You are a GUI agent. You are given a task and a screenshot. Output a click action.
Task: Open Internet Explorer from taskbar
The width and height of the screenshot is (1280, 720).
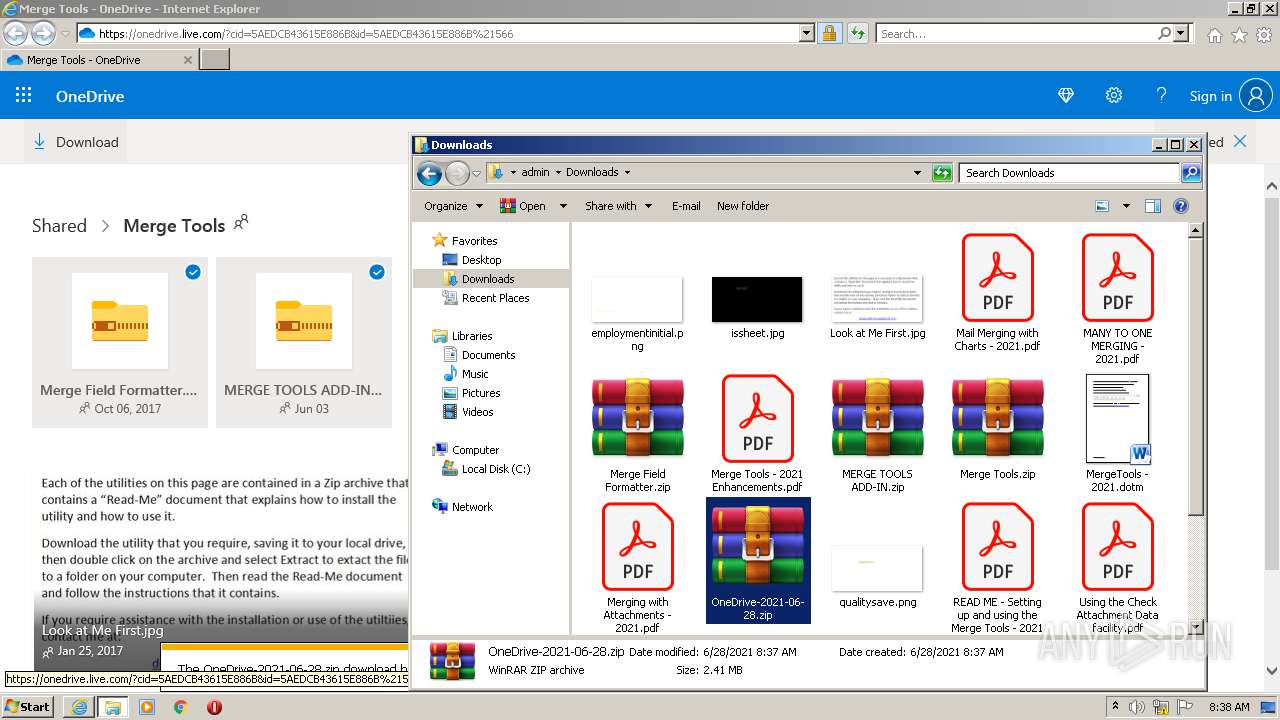tap(79, 707)
